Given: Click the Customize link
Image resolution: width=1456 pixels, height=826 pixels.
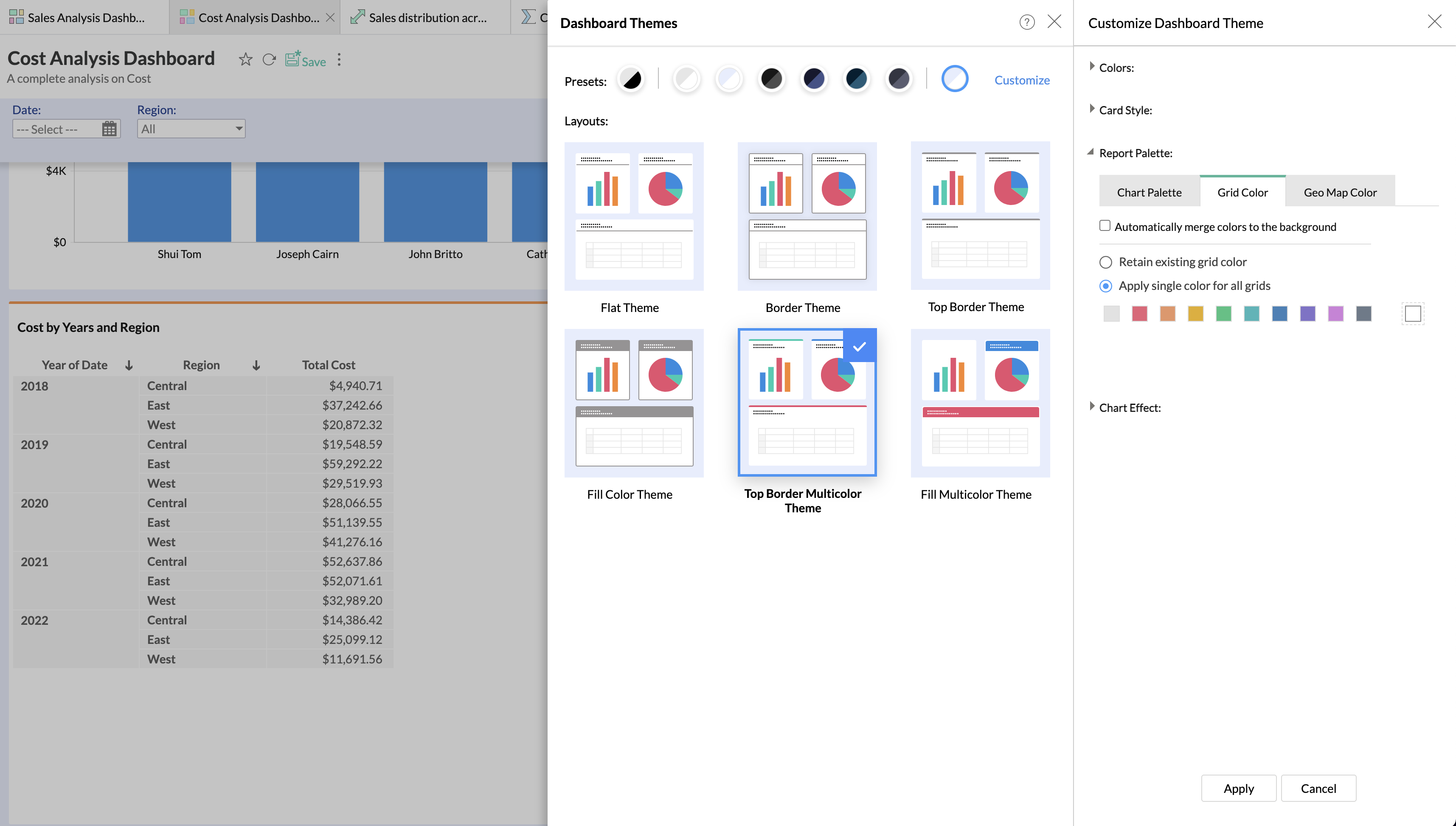Looking at the screenshot, I should click(1021, 80).
